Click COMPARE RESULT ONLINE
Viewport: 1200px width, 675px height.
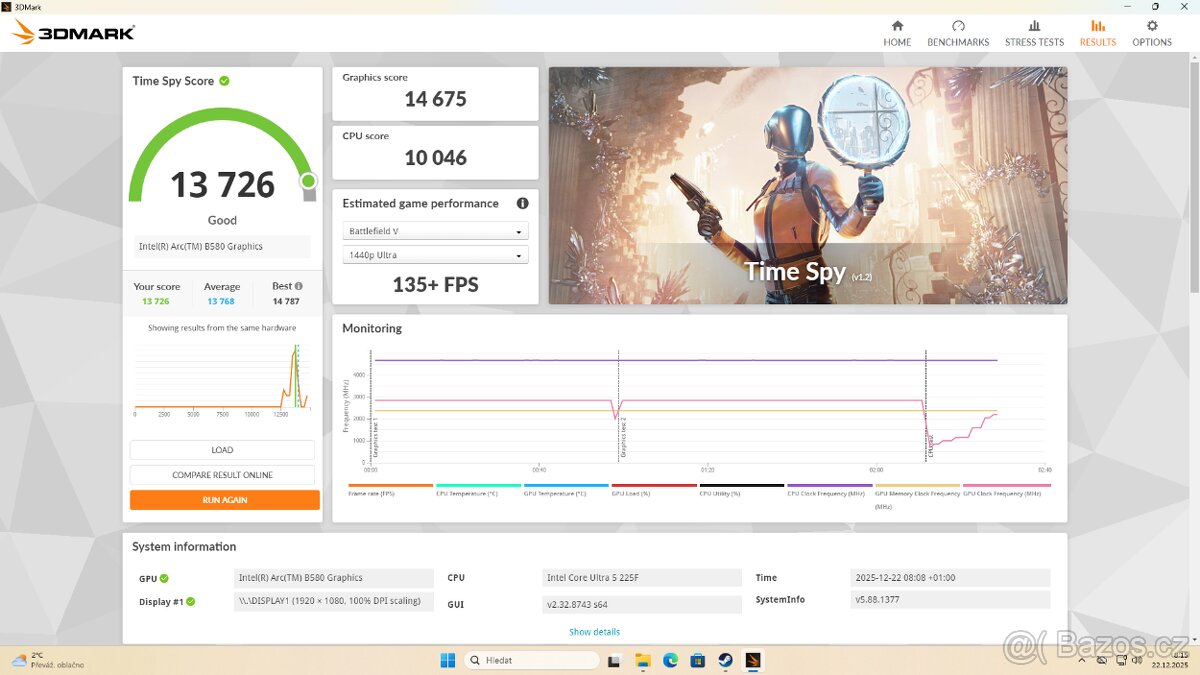[x=222, y=474]
